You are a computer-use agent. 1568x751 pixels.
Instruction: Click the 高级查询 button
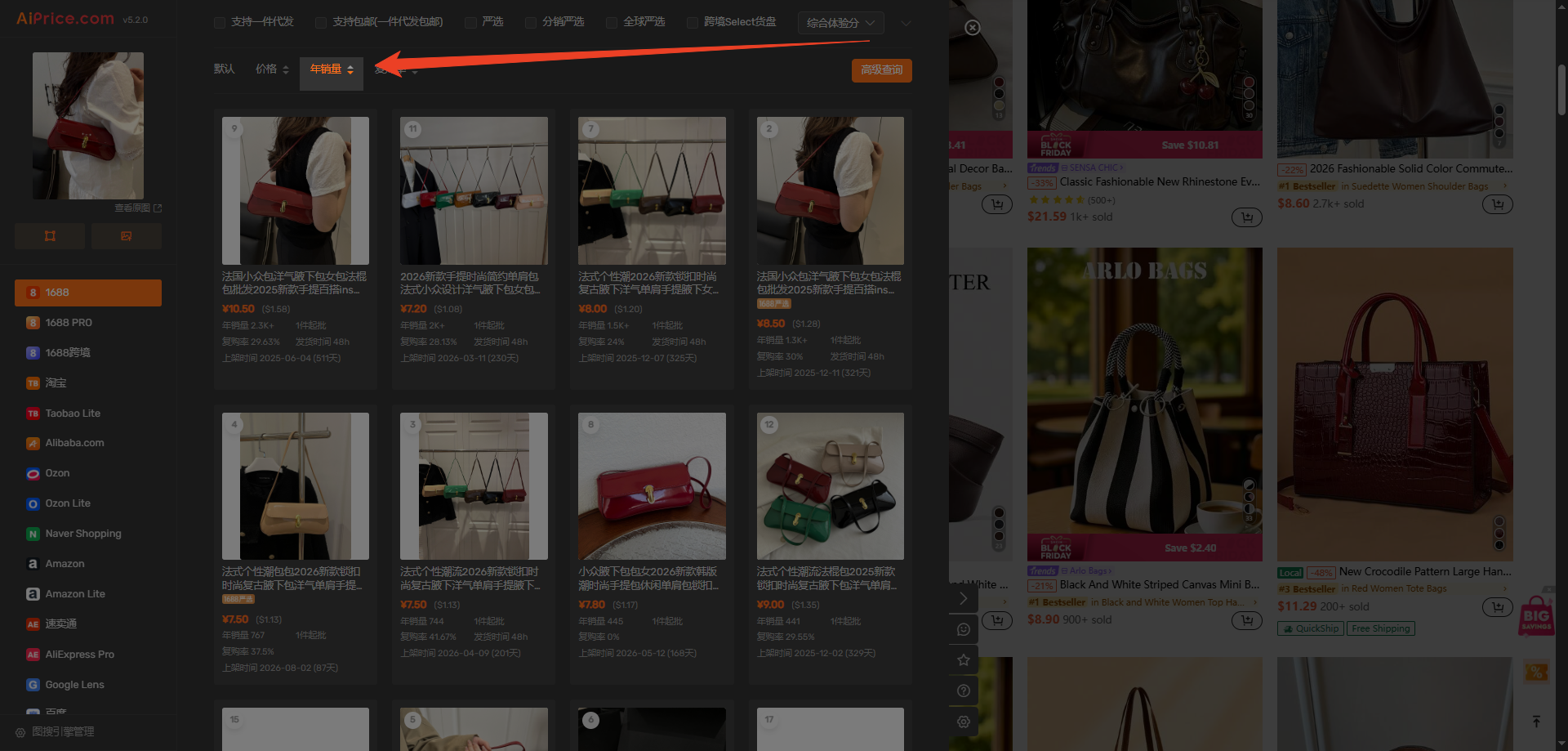[x=882, y=70]
